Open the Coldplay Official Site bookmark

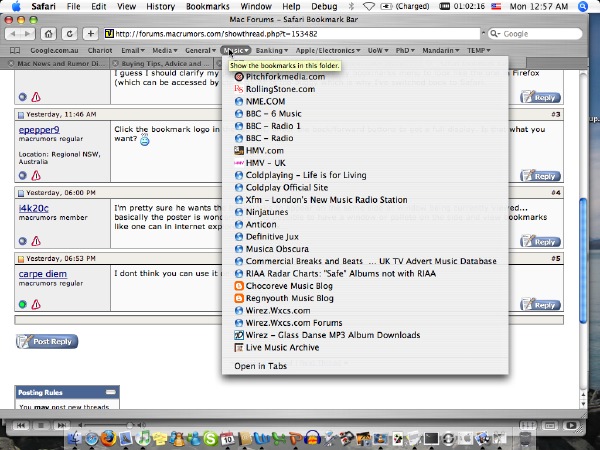pos(365,188)
